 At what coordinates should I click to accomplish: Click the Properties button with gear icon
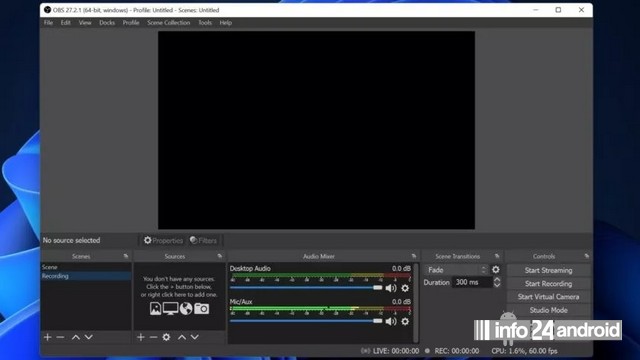click(x=163, y=240)
